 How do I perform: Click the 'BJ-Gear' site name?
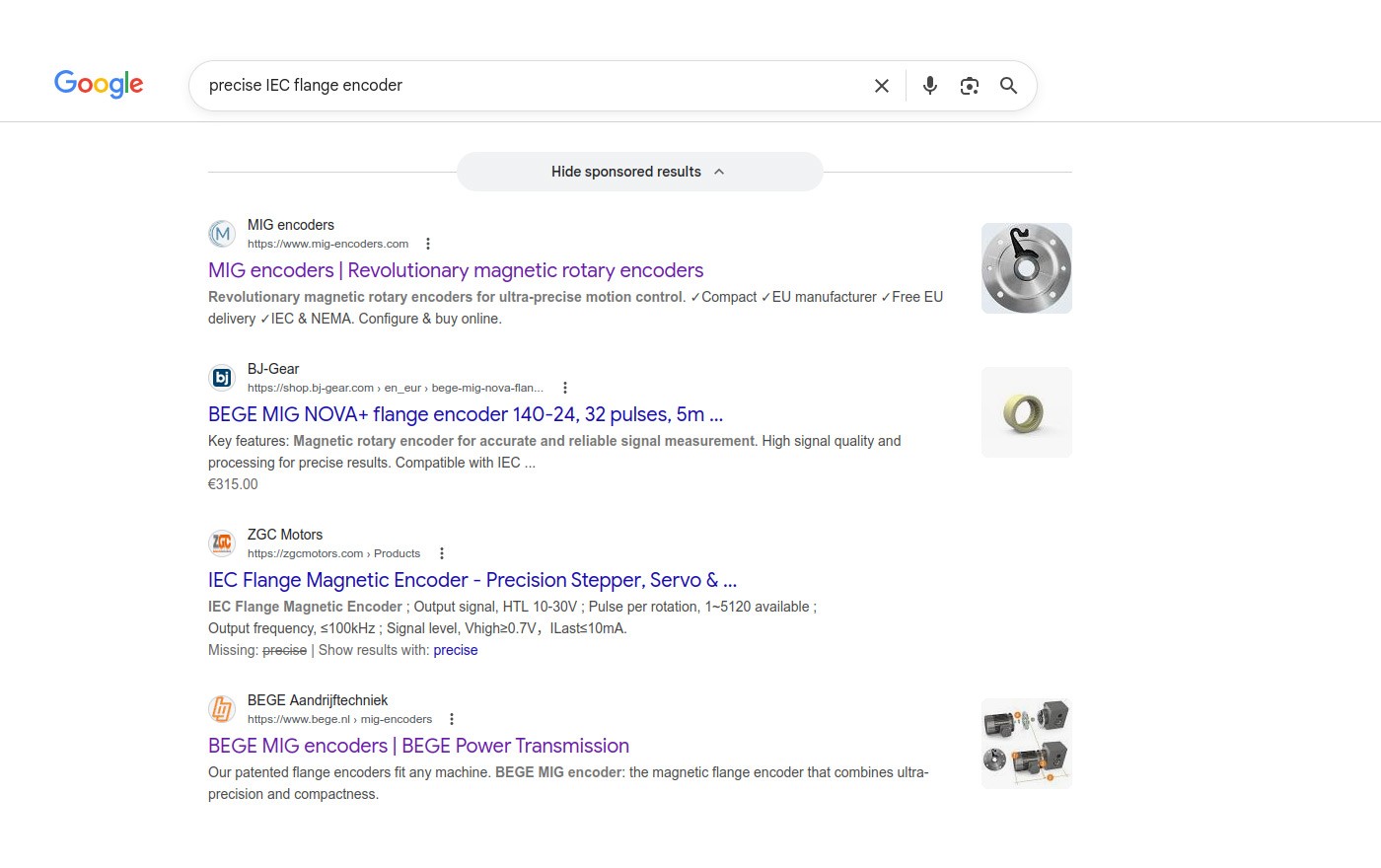click(x=273, y=369)
